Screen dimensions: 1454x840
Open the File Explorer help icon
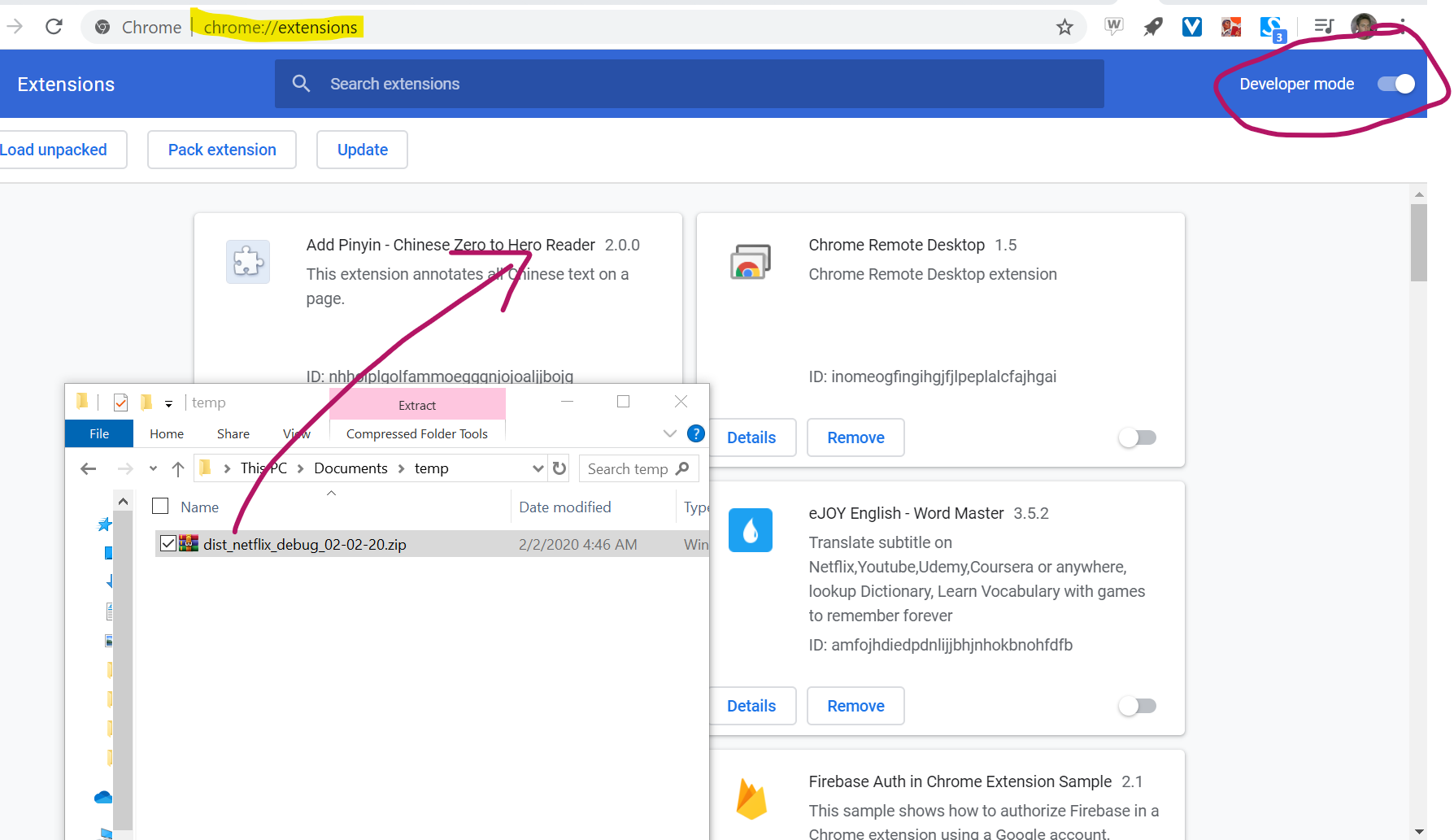(x=695, y=433)
